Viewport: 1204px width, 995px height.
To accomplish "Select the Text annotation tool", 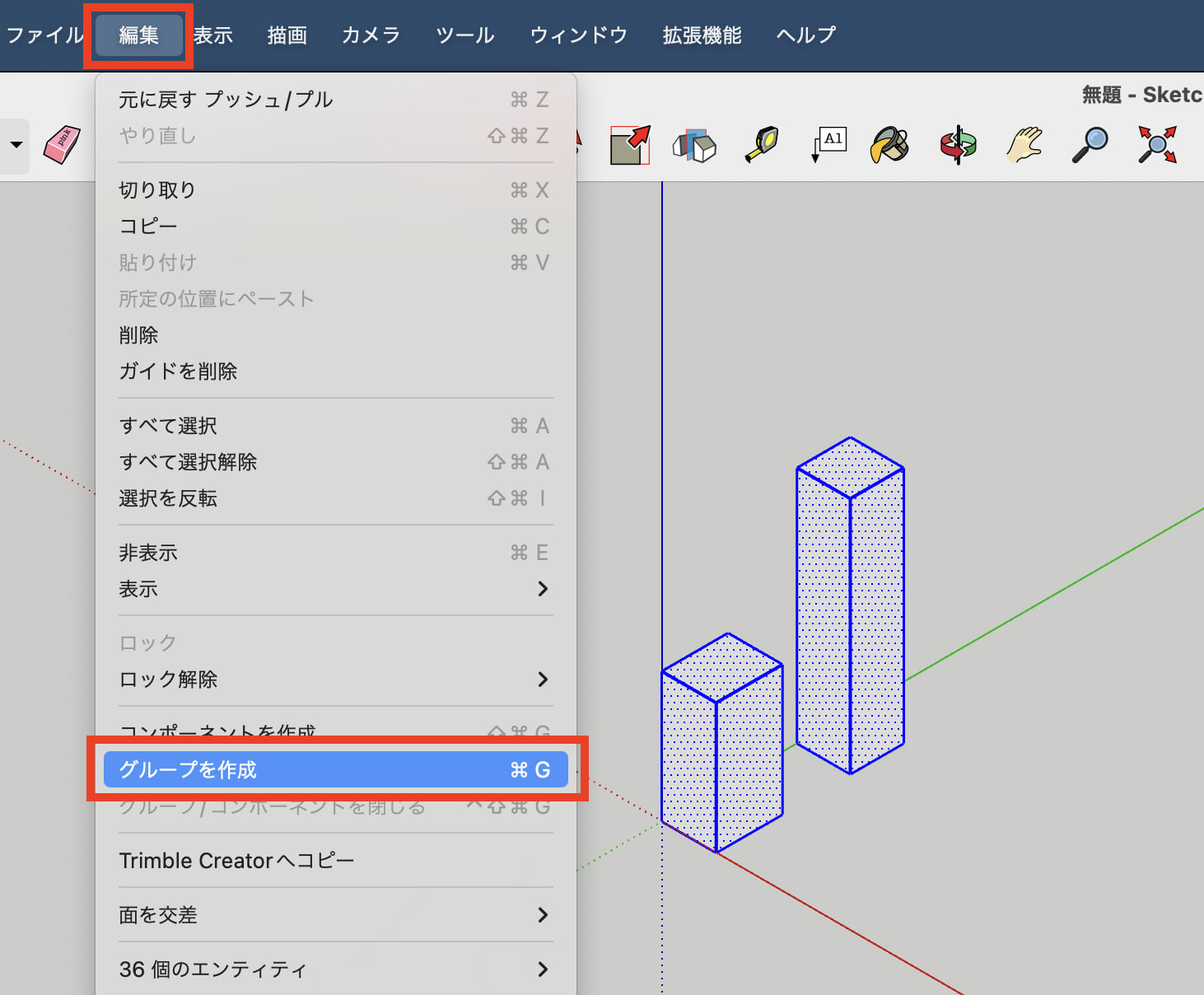I will [827, 144].
